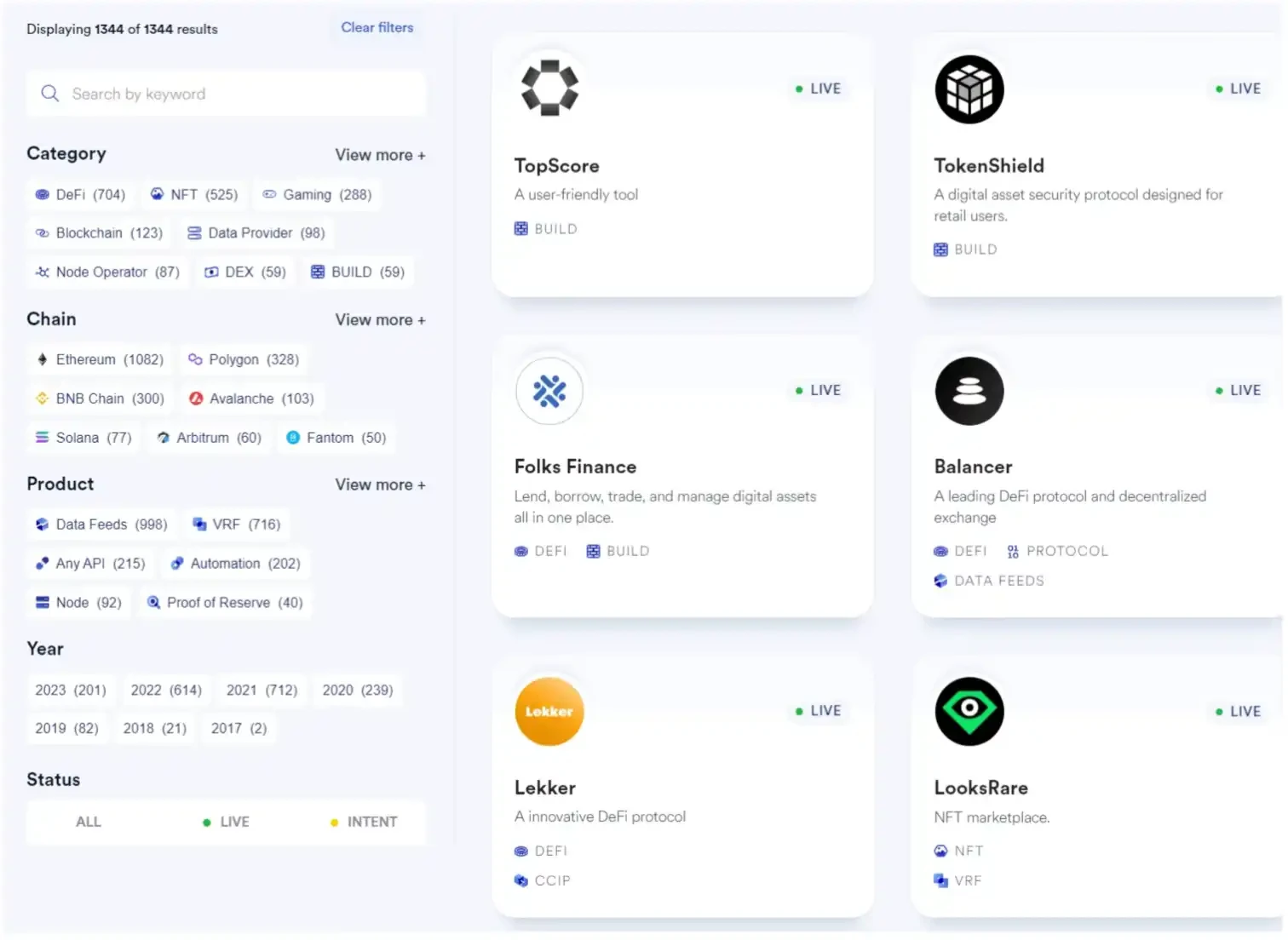Expand Product list with View more

[x=380, y=484]
